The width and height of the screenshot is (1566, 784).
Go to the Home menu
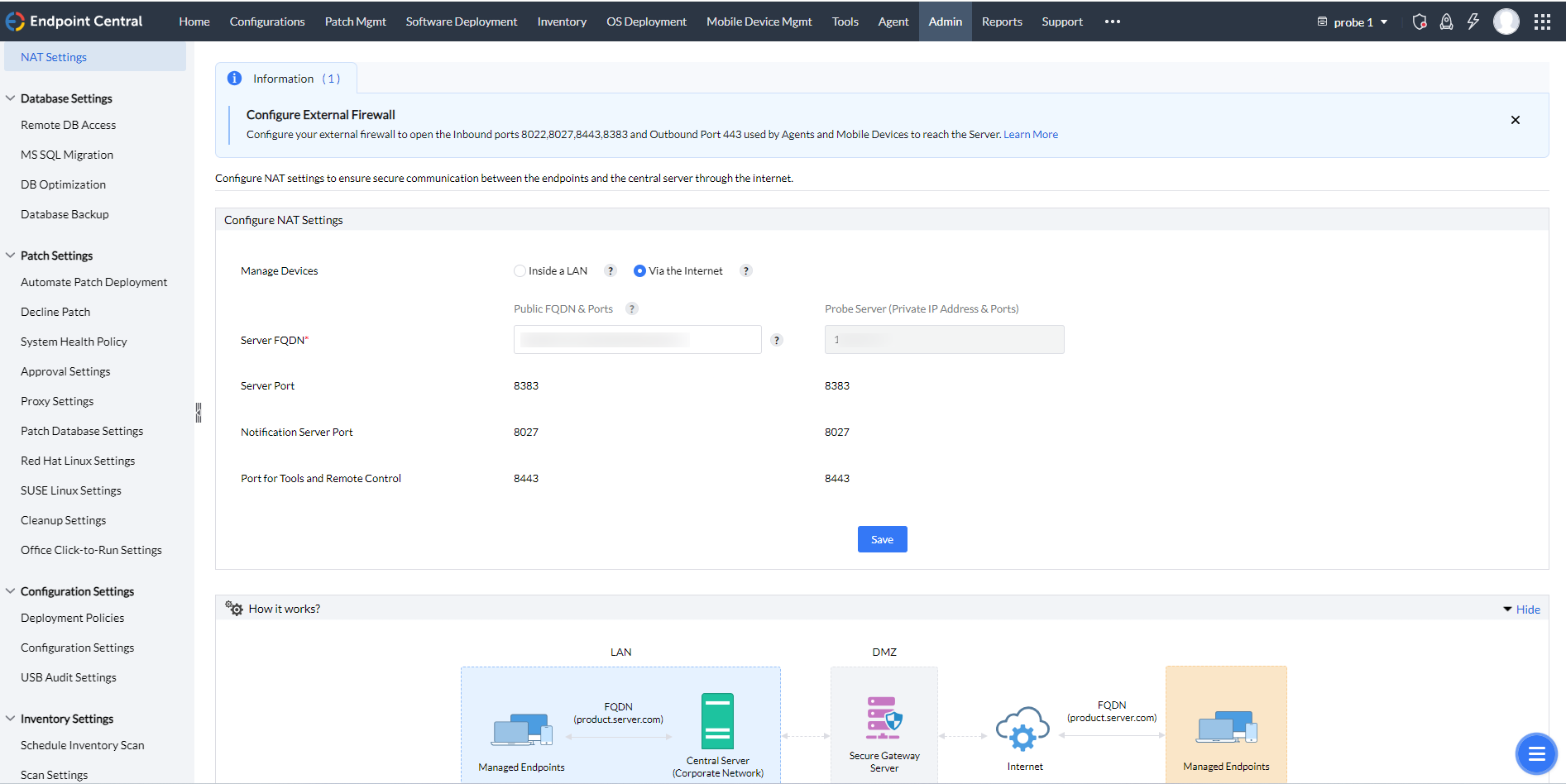(x=194, y=22)
